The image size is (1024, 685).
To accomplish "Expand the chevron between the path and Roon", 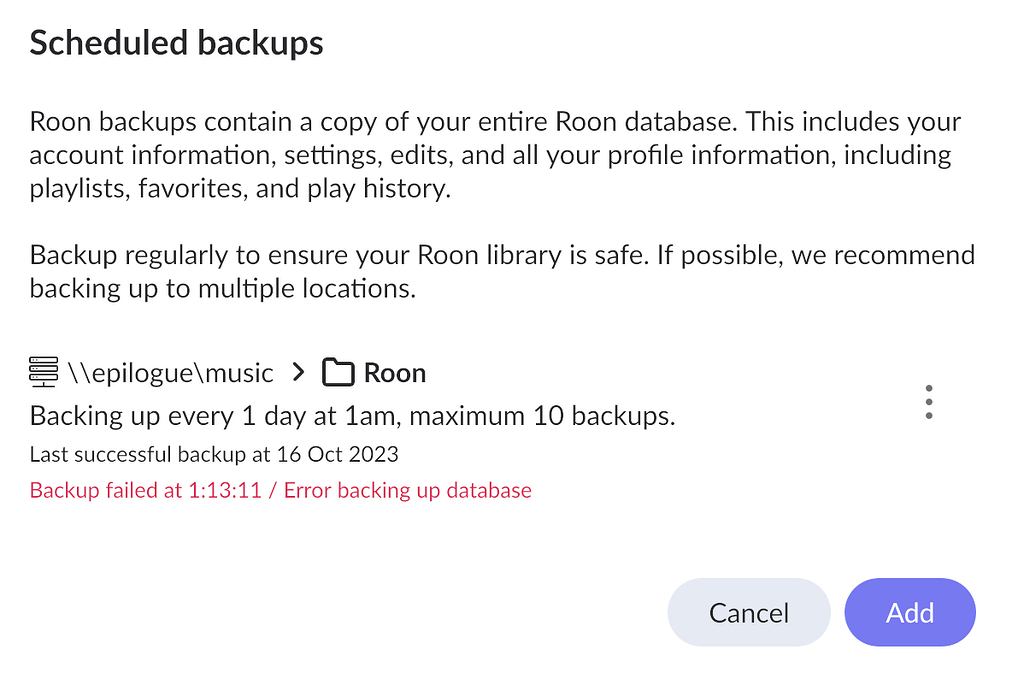I will 297,371.
